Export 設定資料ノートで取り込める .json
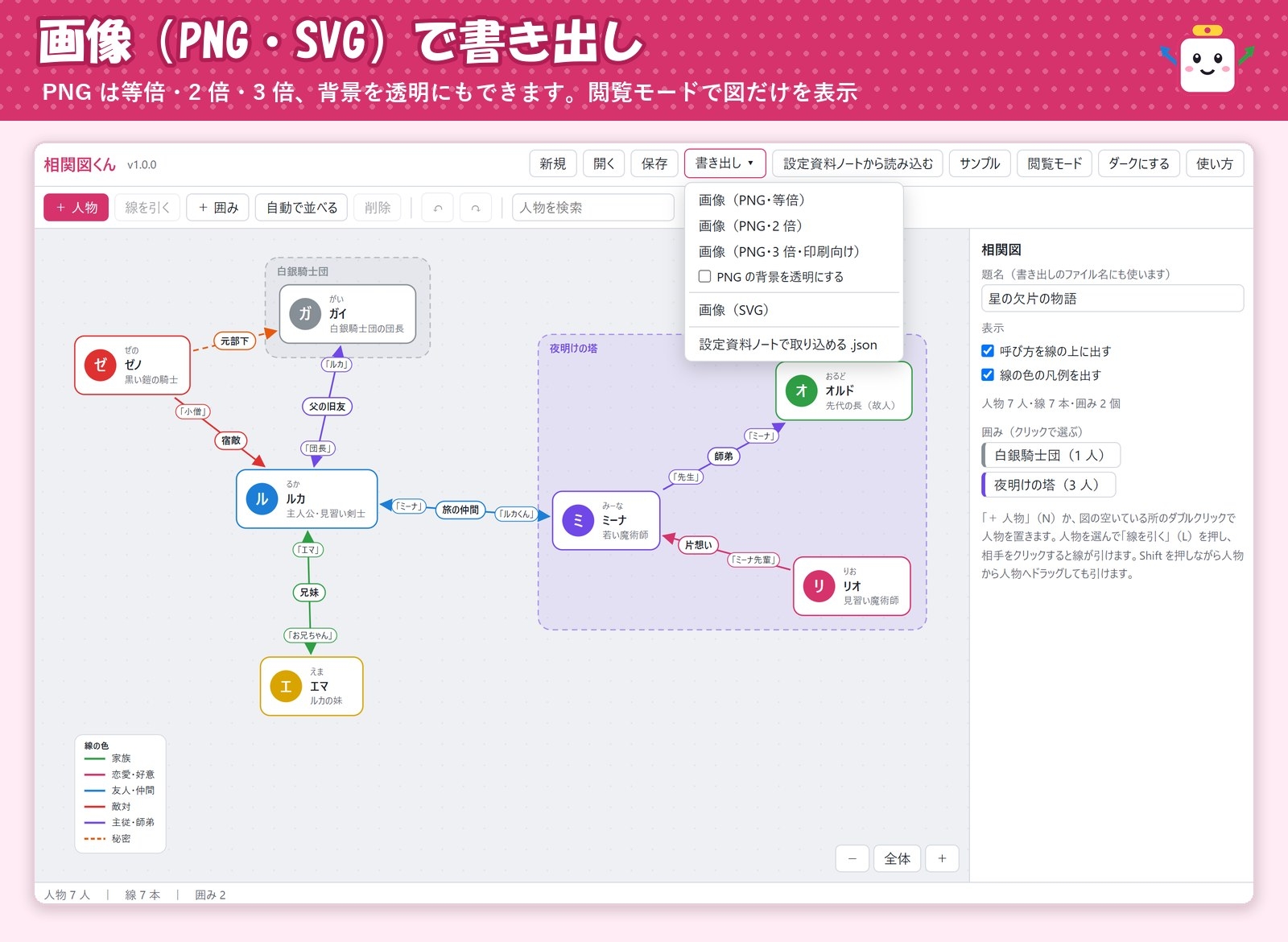The width and height of the screenshot is (1288, 942). click(x=793, y=345)
